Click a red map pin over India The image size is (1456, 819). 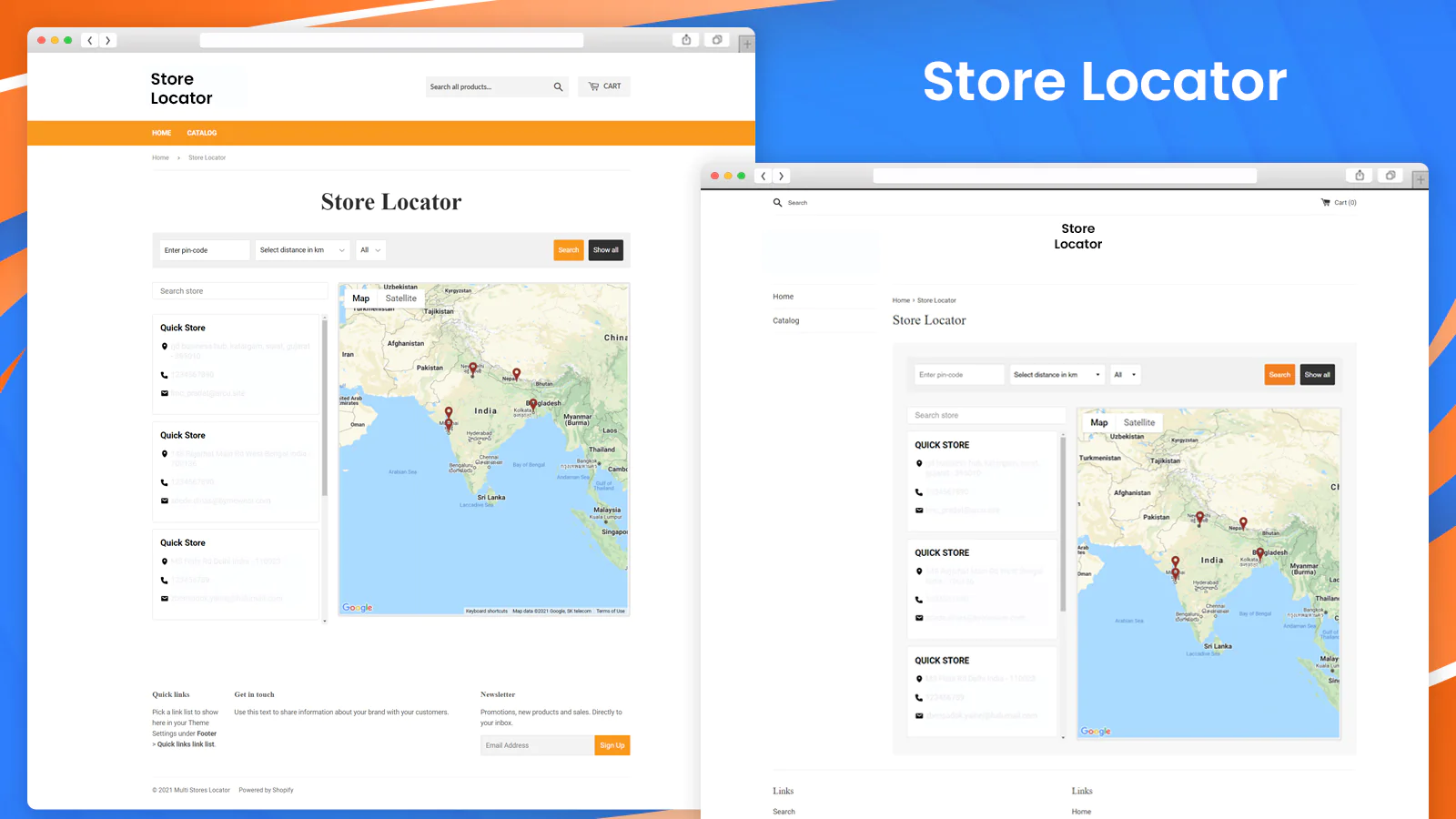pyautogui.click(x=473, y=369)
